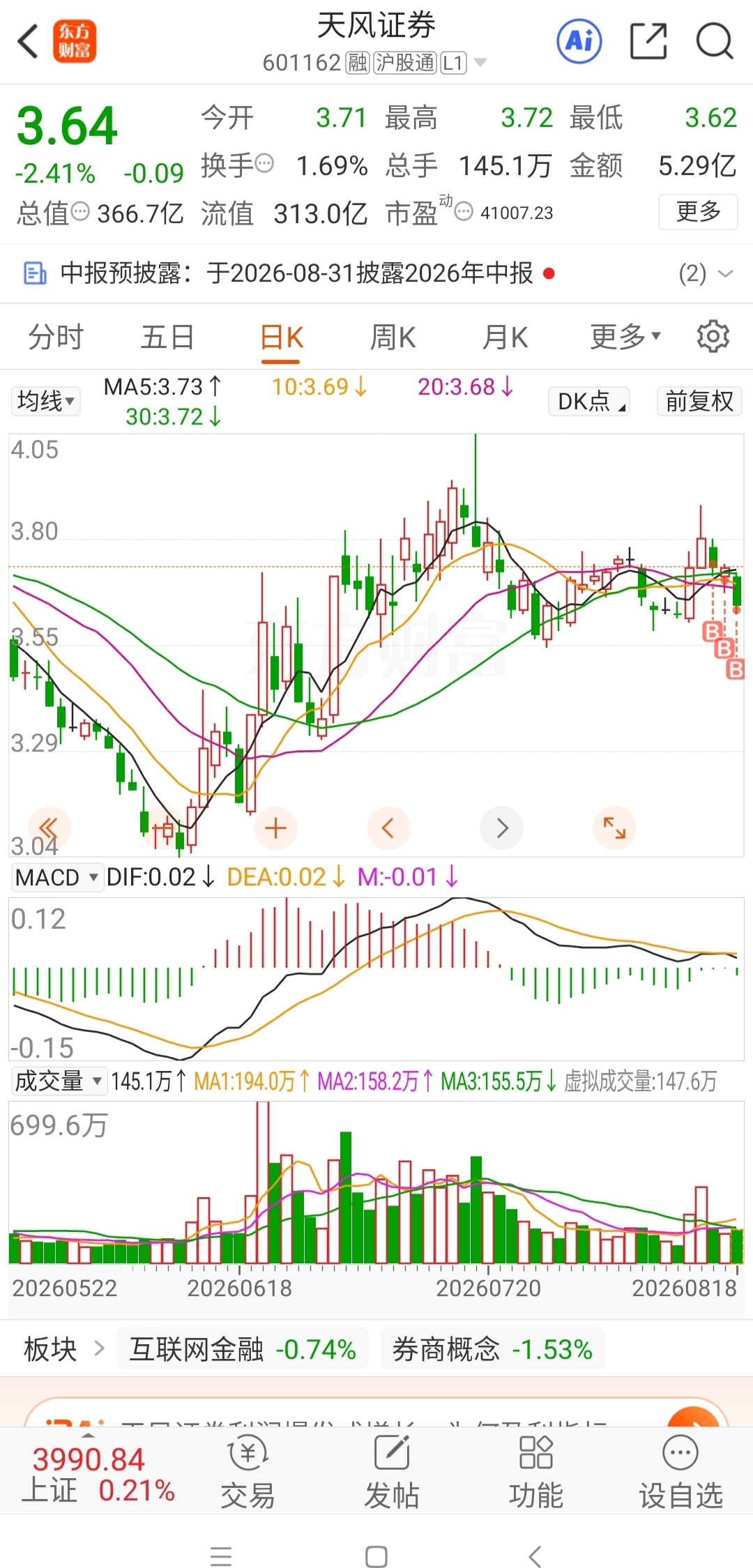Tap the current price 3.64
This screenshot has width=753, height=1568.
tap(67, 126)
